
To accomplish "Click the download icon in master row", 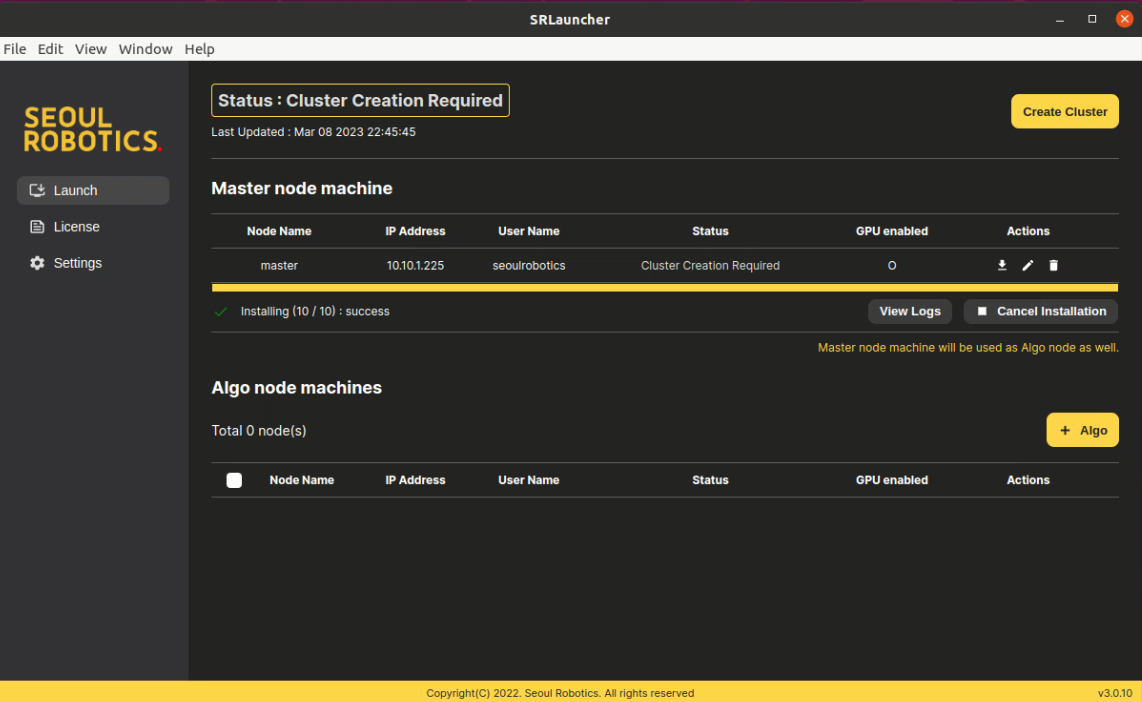I will pyautogui.click(x=1002, y=265).
